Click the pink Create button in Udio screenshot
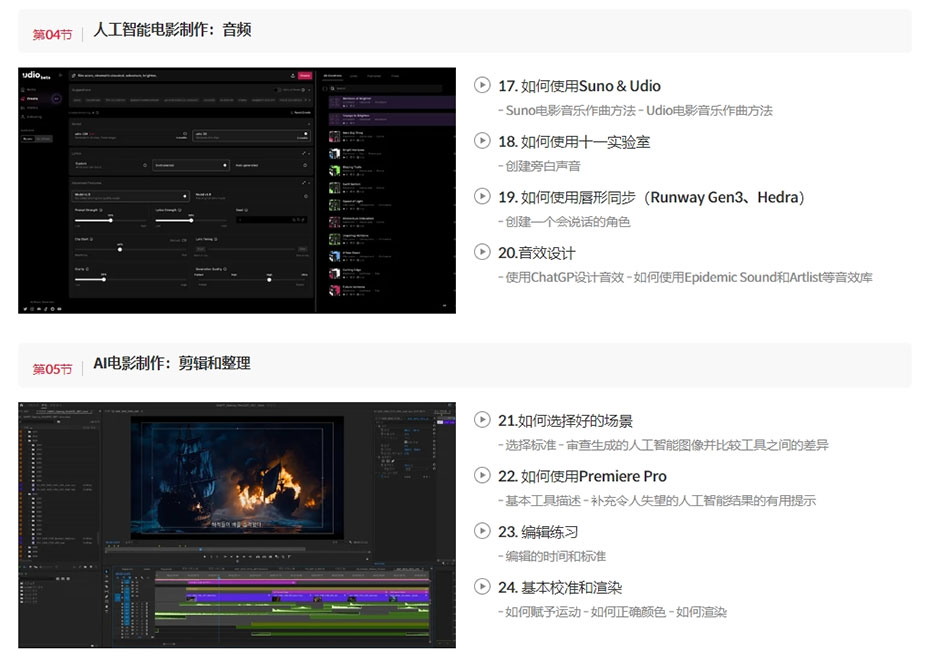Image resolution: width=930 pixels, height=657 pixels. pos(305,75)
